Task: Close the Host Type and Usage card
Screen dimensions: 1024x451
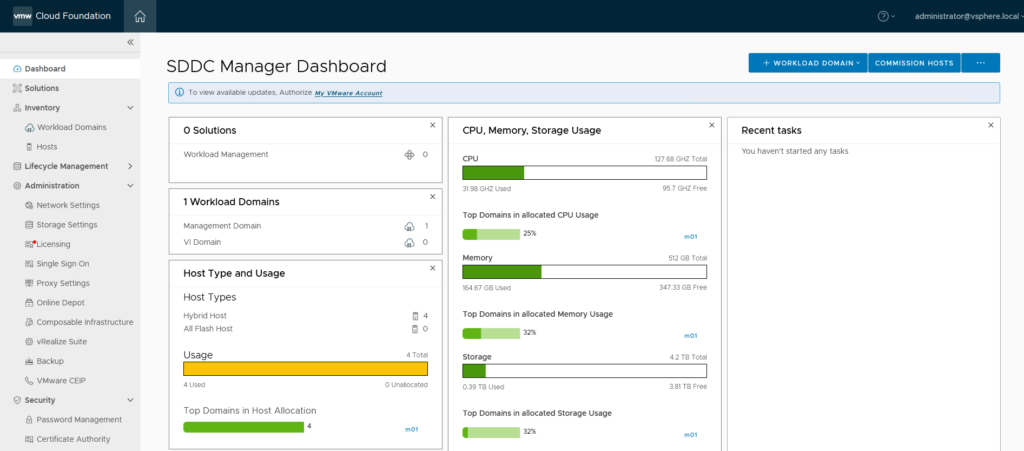Action: pos(432,268)
